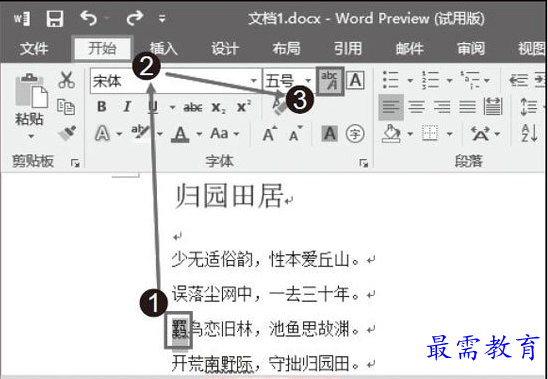Click the sort A-Z icon

pyautogui.click(x=529, y=134)
